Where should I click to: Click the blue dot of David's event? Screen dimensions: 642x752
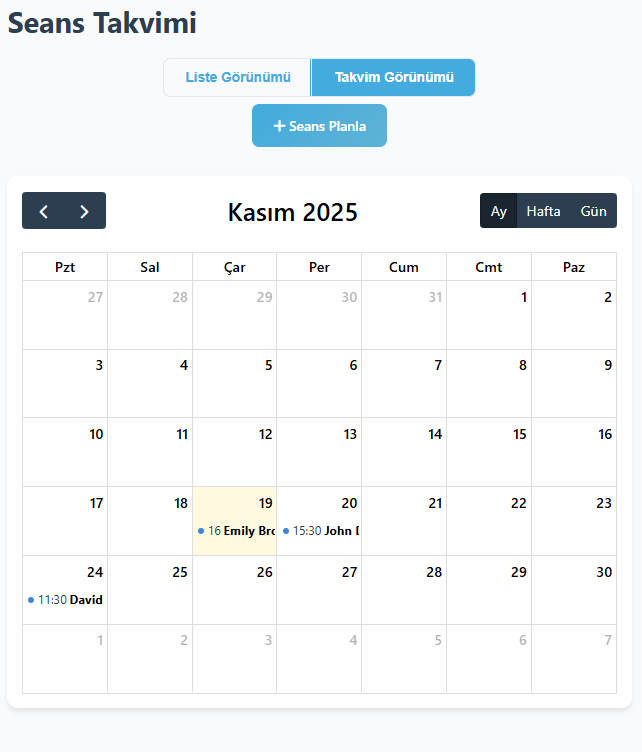tap(31, 600)
